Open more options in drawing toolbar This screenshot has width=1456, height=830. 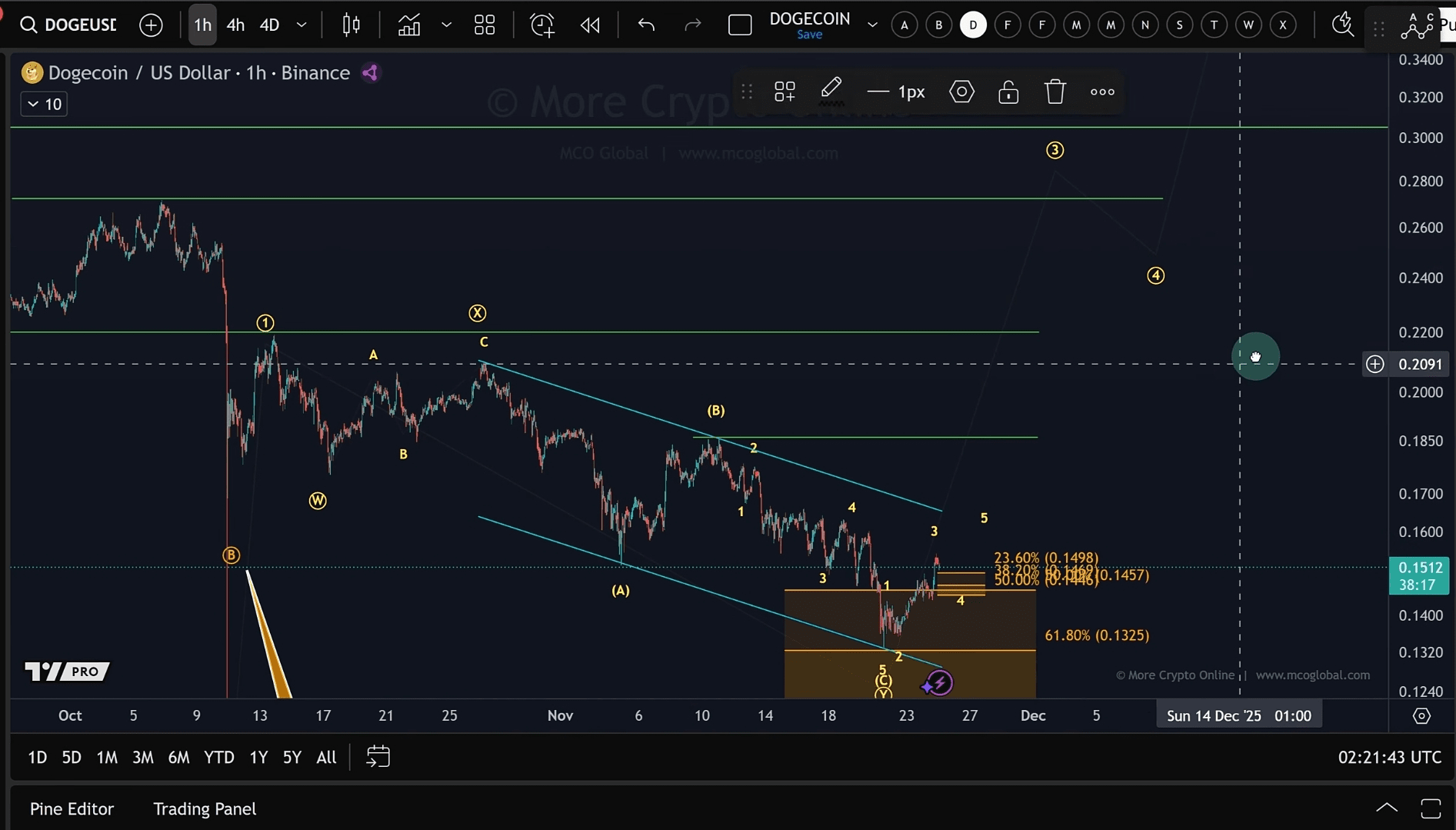click(1102, 92)
